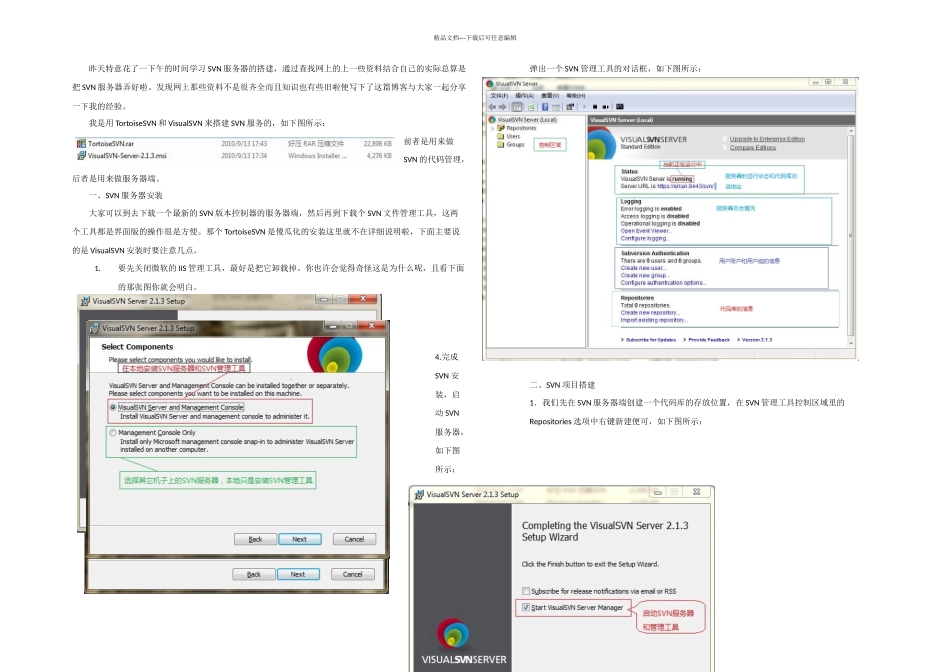Click Upgrade to Enterprise Edition link
The image size is (950, 672).
tap(767, 139)
